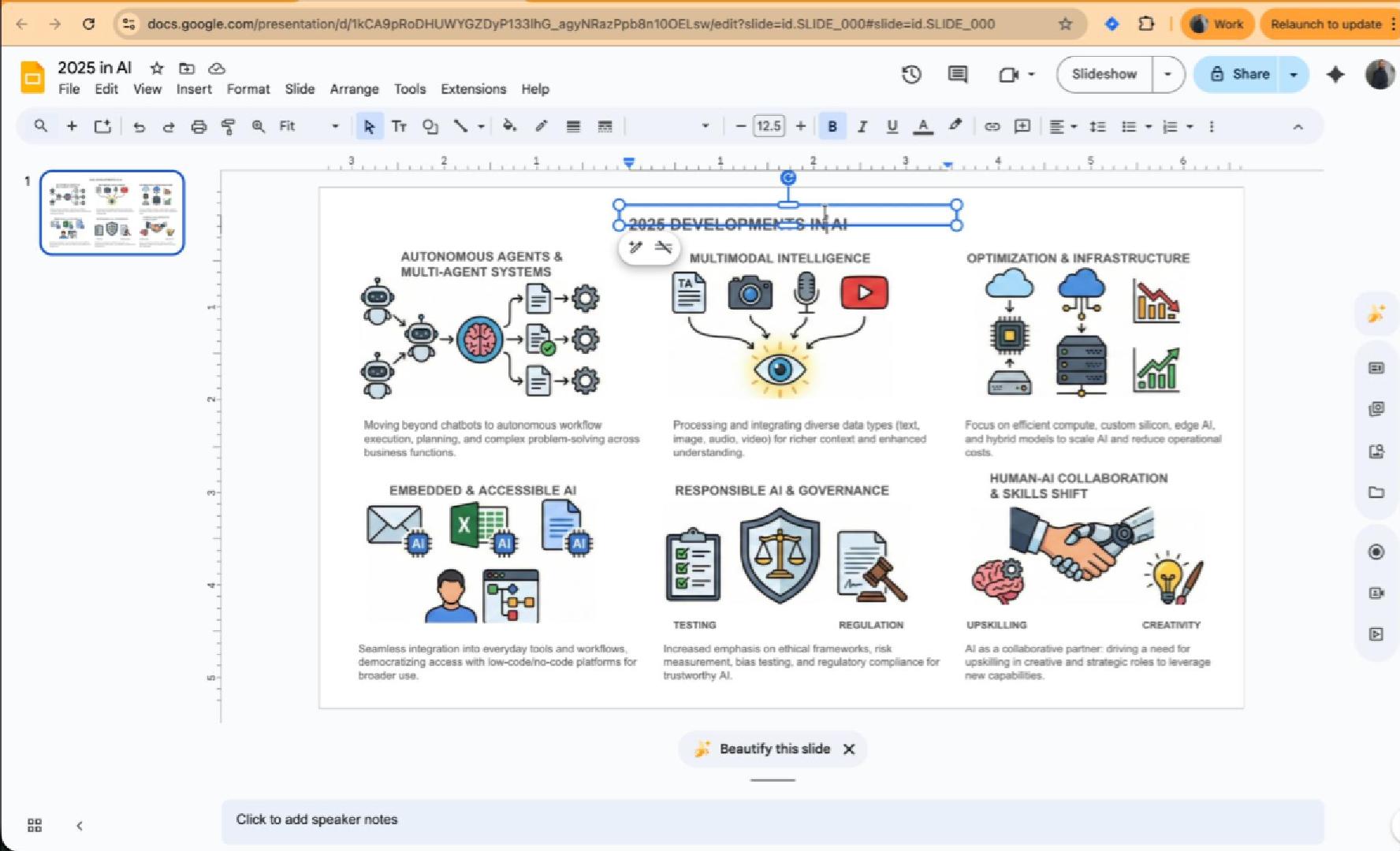Open the Border weight options

click(573, 126)
